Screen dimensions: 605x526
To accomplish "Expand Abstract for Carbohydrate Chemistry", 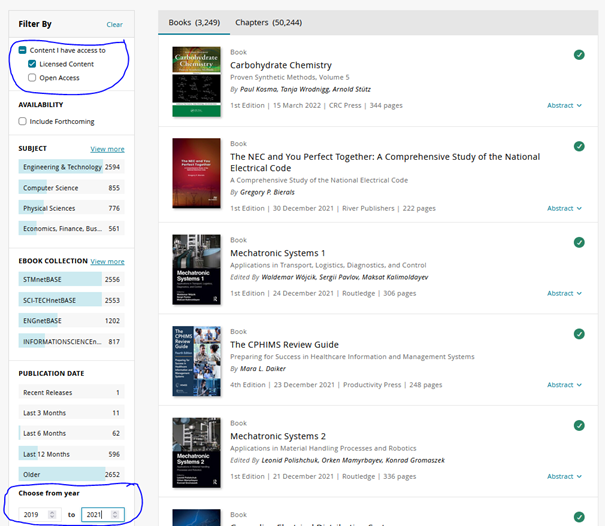I will (564, 105).
